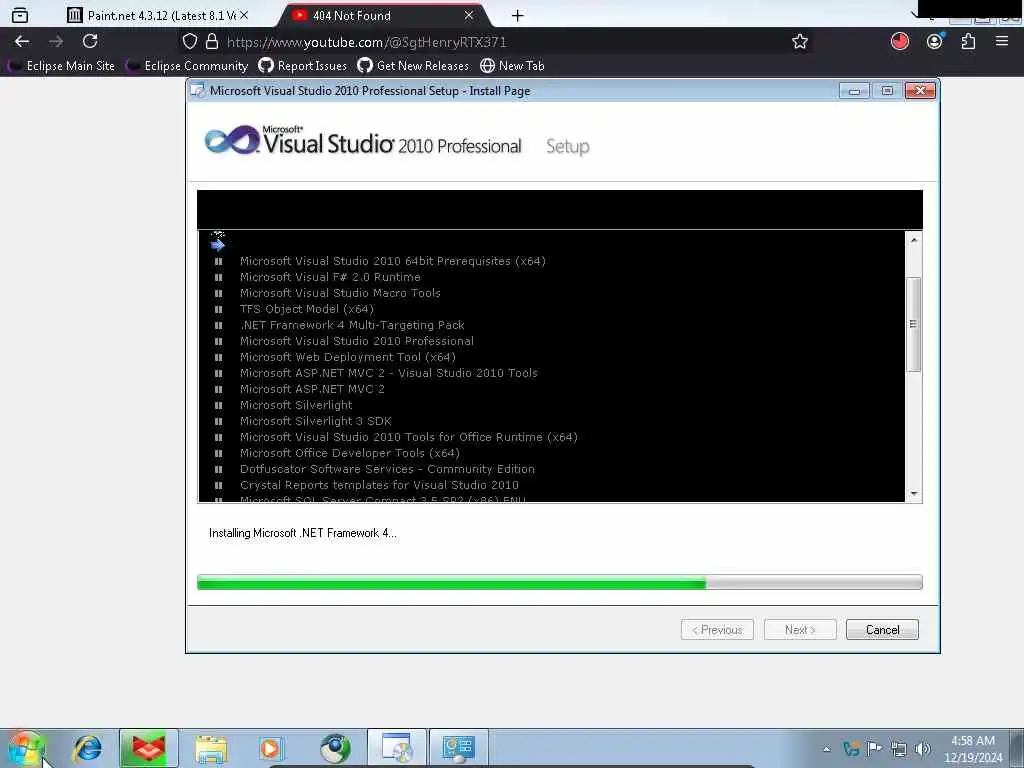Open the Get New Releases bookmark

(413, 66)
